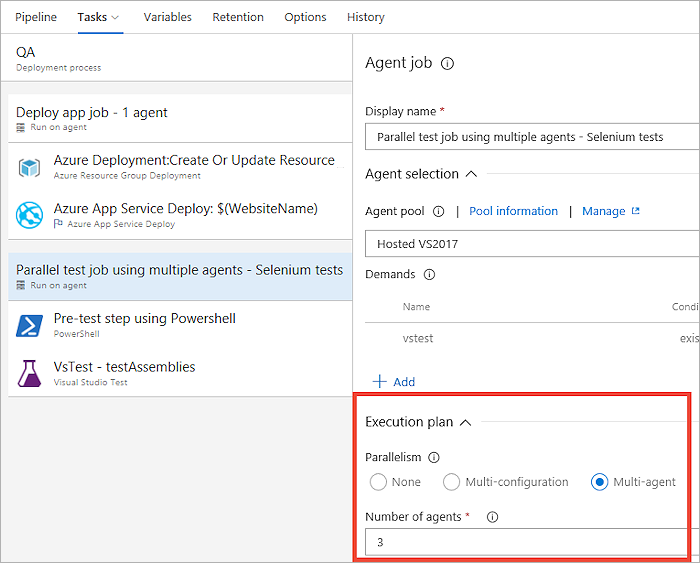Click the info icon beside Number of agents
The width and height of the screenshot is (700, 563).
coord(492,517)
